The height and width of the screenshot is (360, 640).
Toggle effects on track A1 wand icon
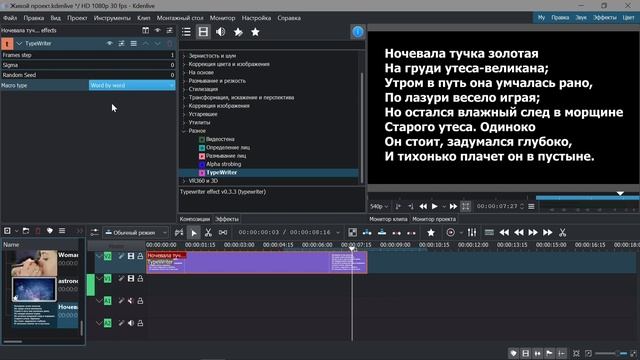point(121,301)
